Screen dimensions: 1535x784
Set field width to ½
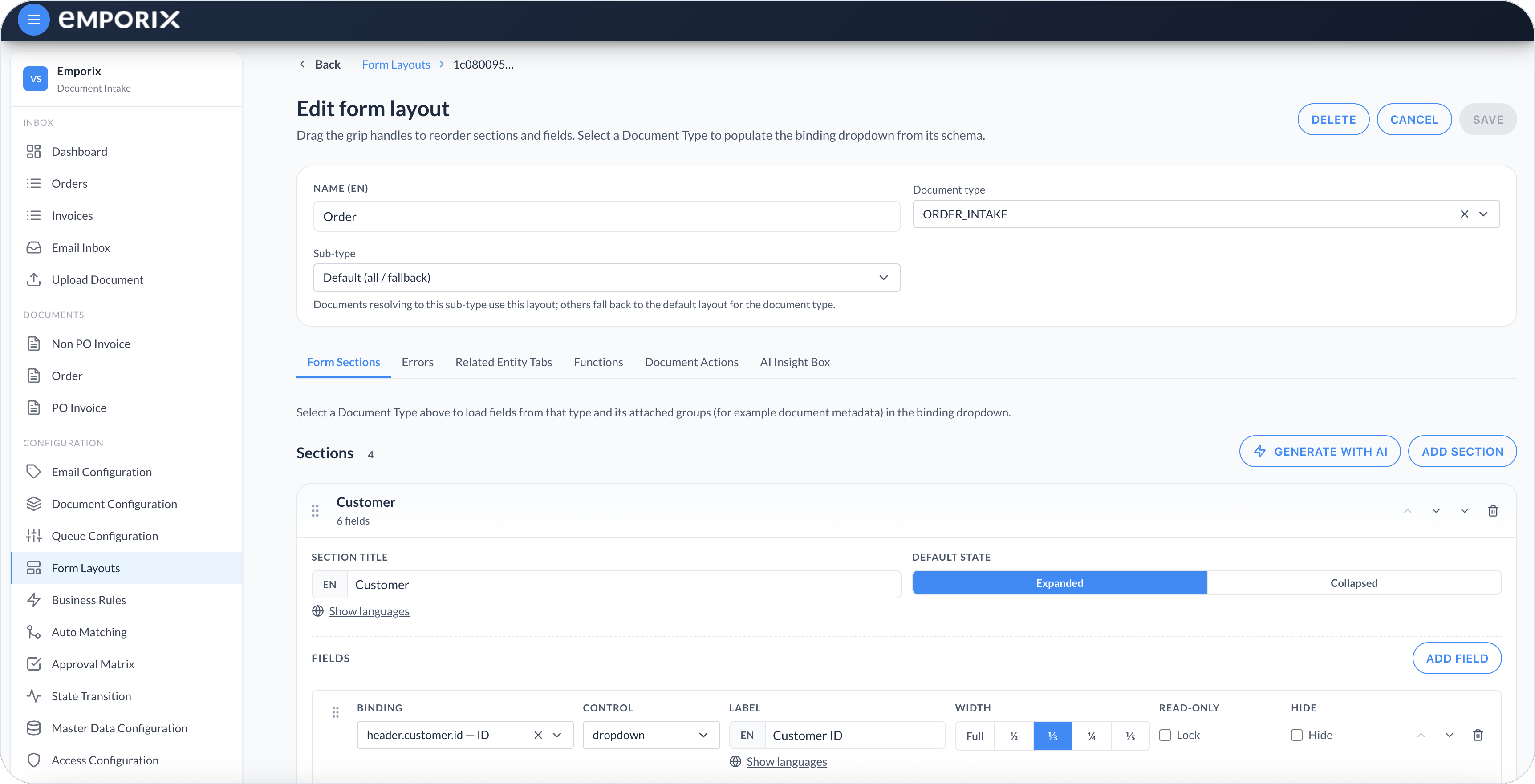point(1014,735)
